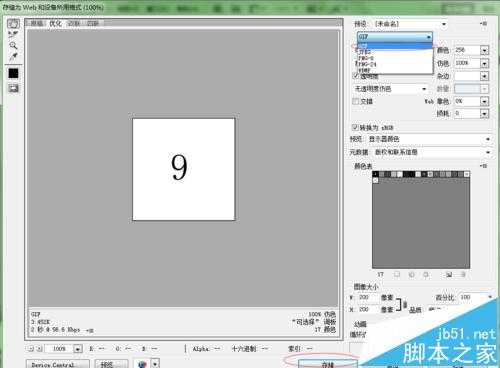Click the 预览 preview button
500x368 pixels.
111,364
